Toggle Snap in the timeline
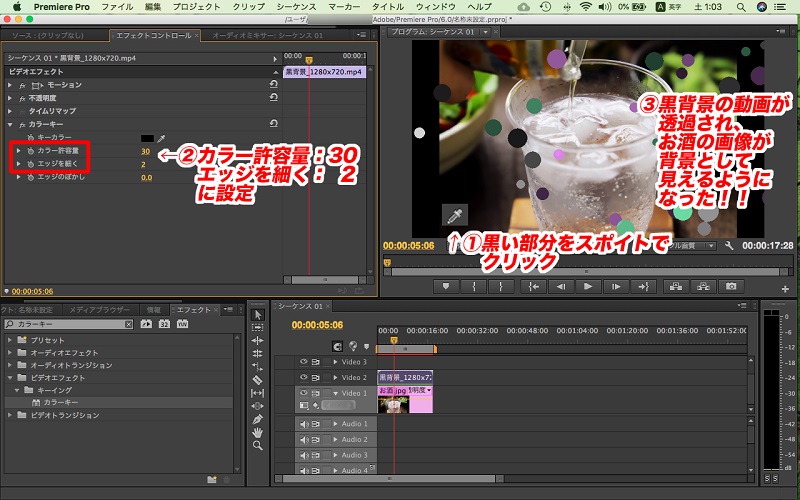 point(337,346)
